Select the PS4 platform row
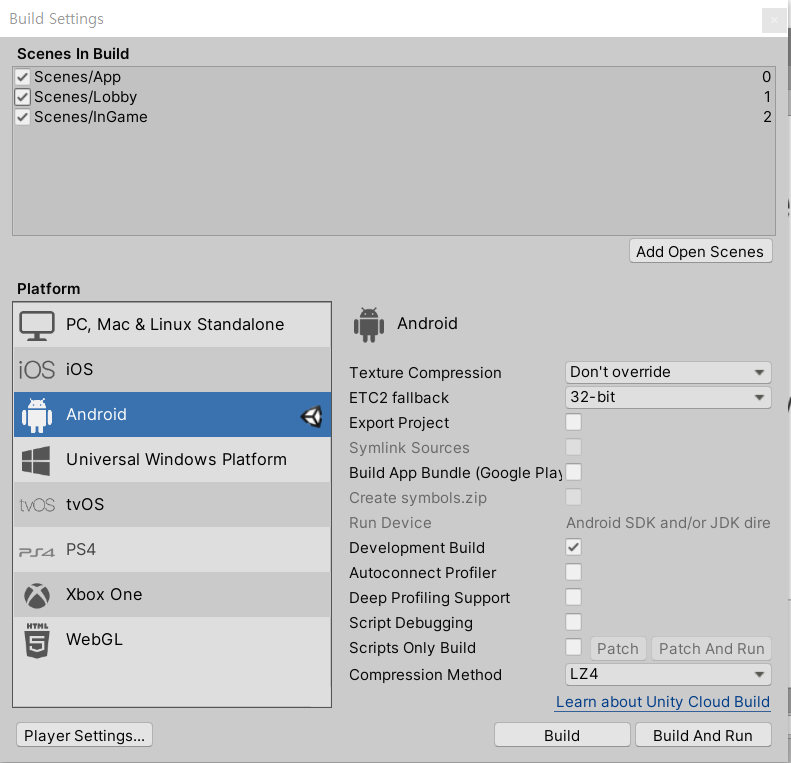 172,550
